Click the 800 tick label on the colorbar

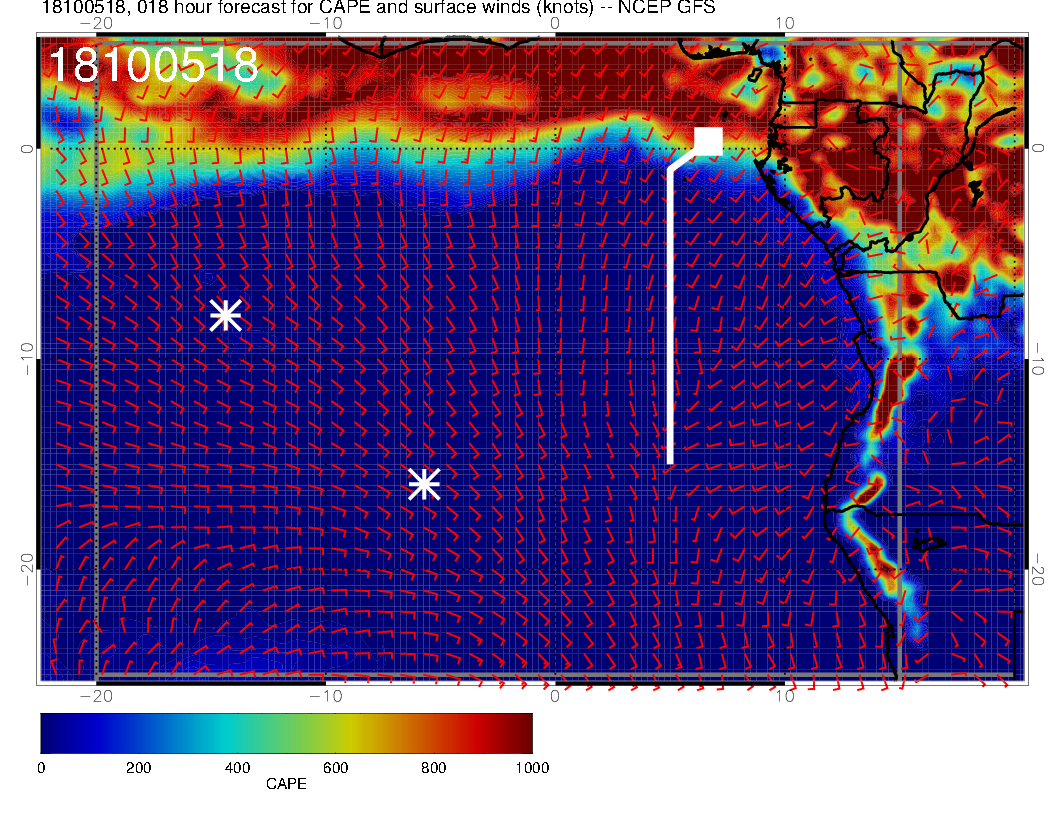tap(433, 767)
